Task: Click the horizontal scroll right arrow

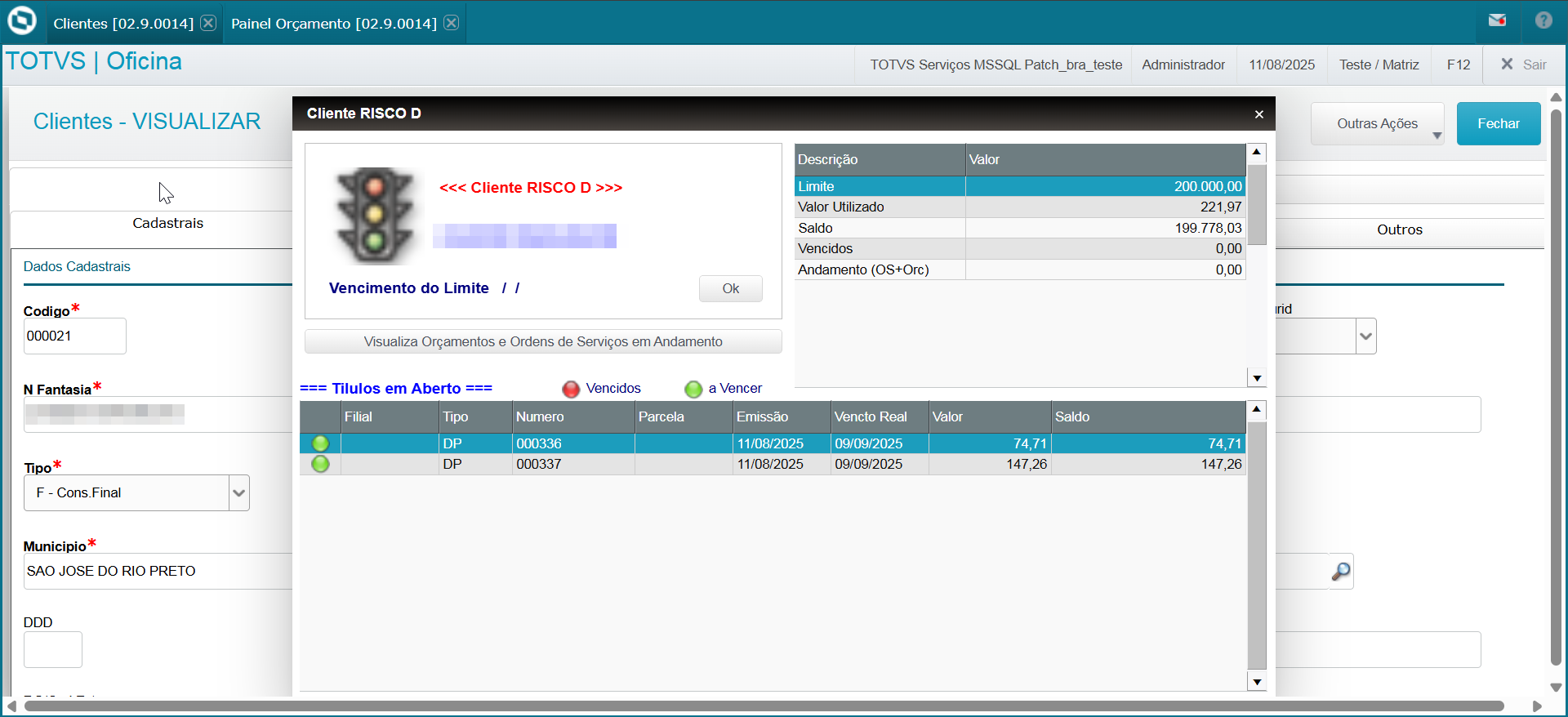Action: (x=1537, y=706)
